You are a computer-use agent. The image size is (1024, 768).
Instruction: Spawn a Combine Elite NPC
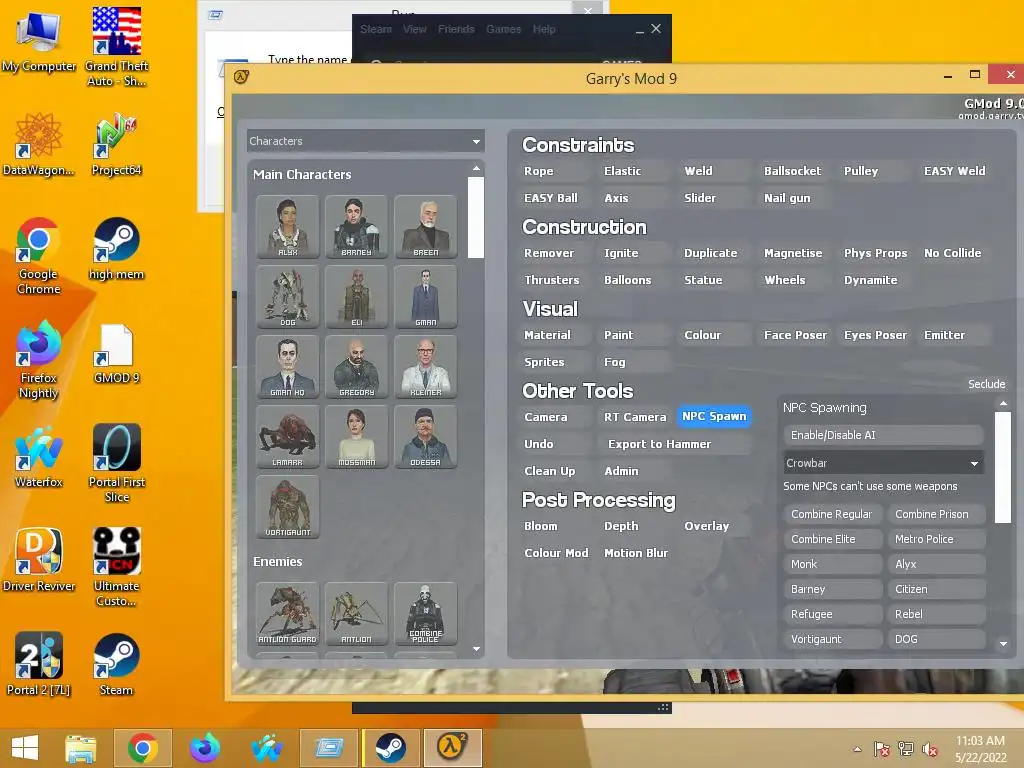coord(833,539)
